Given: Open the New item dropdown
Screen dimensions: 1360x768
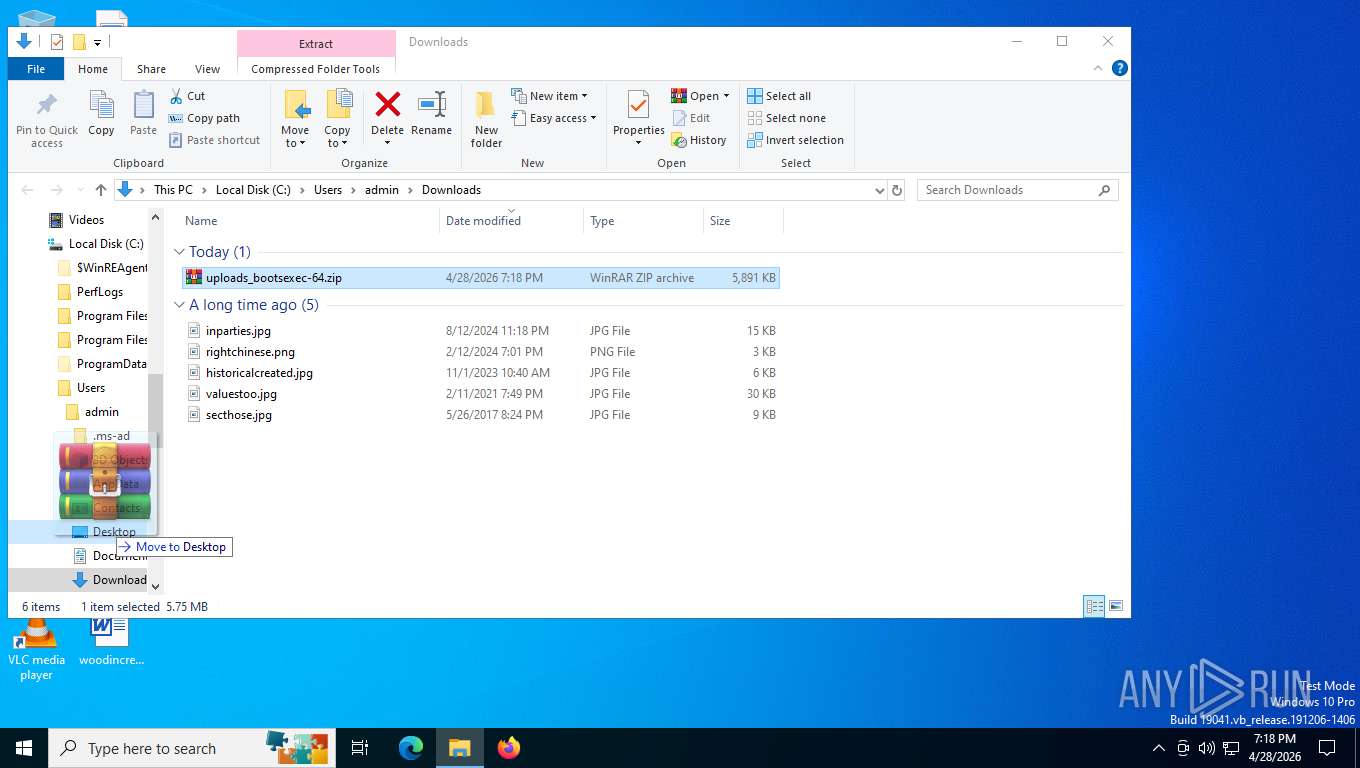Looking at the screenshot, I should tap(549, 96).
